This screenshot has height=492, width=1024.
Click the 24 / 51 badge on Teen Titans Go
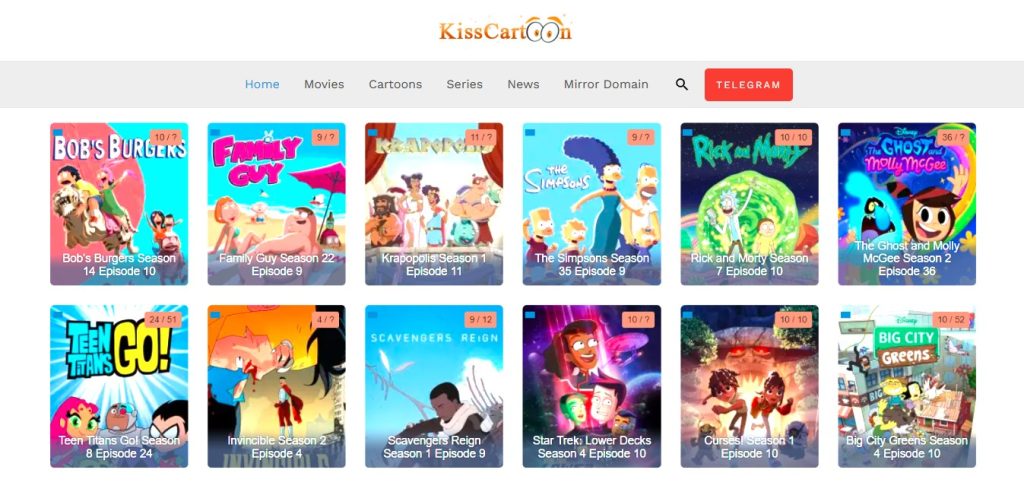(x=165, y=320)
